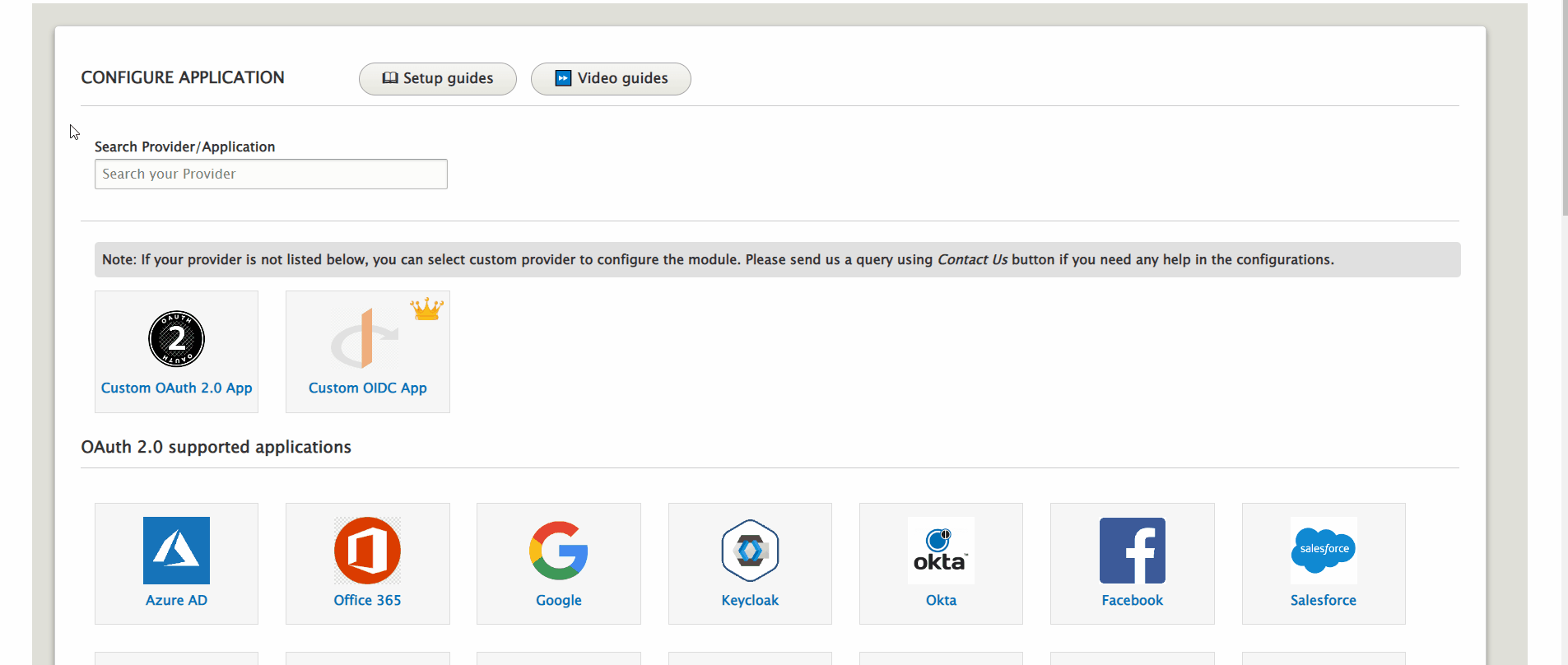Choose the Keycloak logo

click(750, 550)
